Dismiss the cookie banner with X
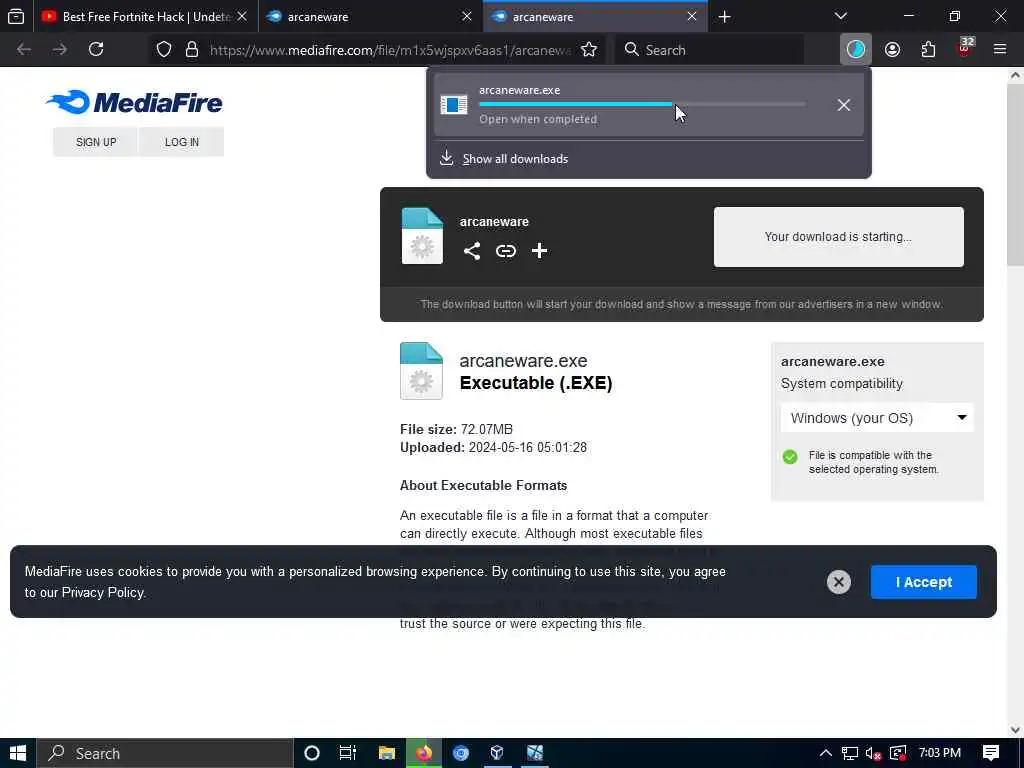The image size is (1024, 768). click(x=839, y=582)
